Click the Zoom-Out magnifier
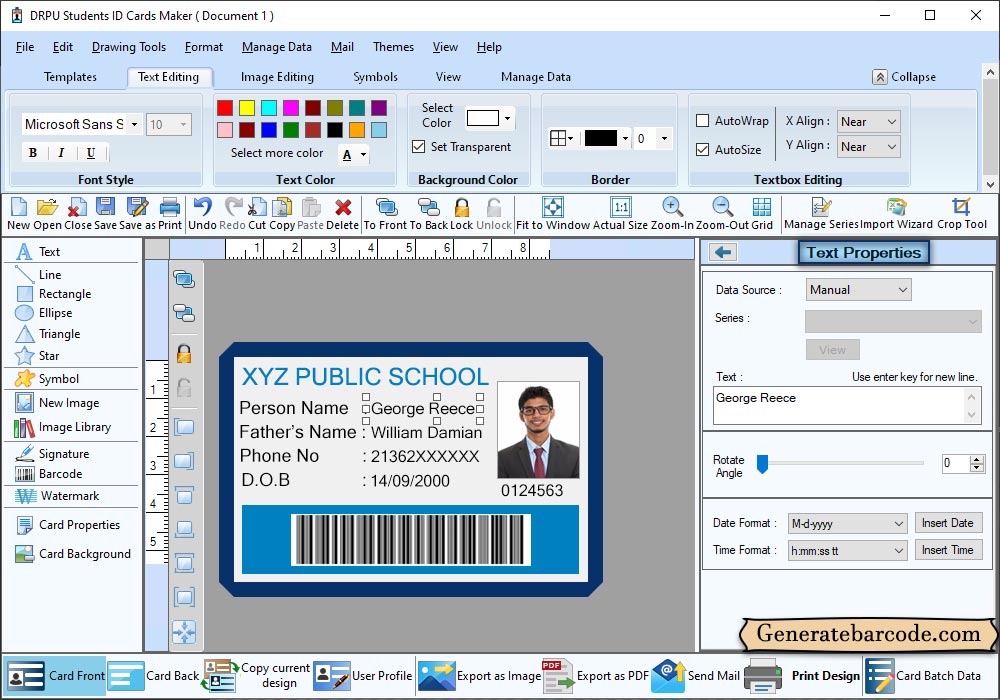The height and width of the screenshot is (700, 1000). 723,214
